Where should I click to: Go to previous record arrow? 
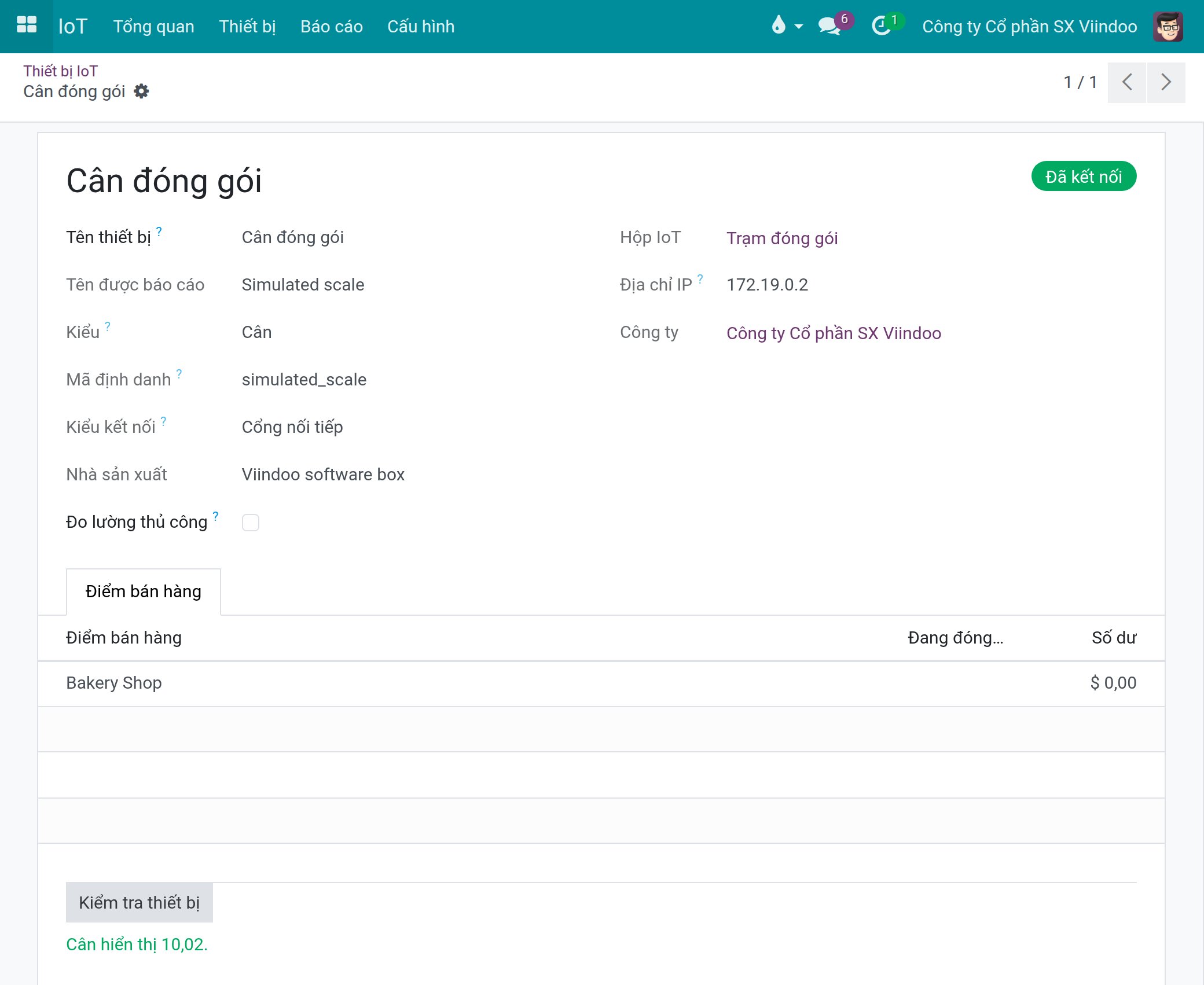coord(1126,82)
